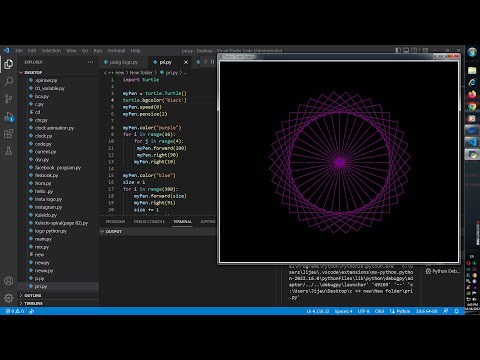This screenshot has width=480, height=360.
Task: Open facebook pogram.py in explorer
Action: click(58, 168)
